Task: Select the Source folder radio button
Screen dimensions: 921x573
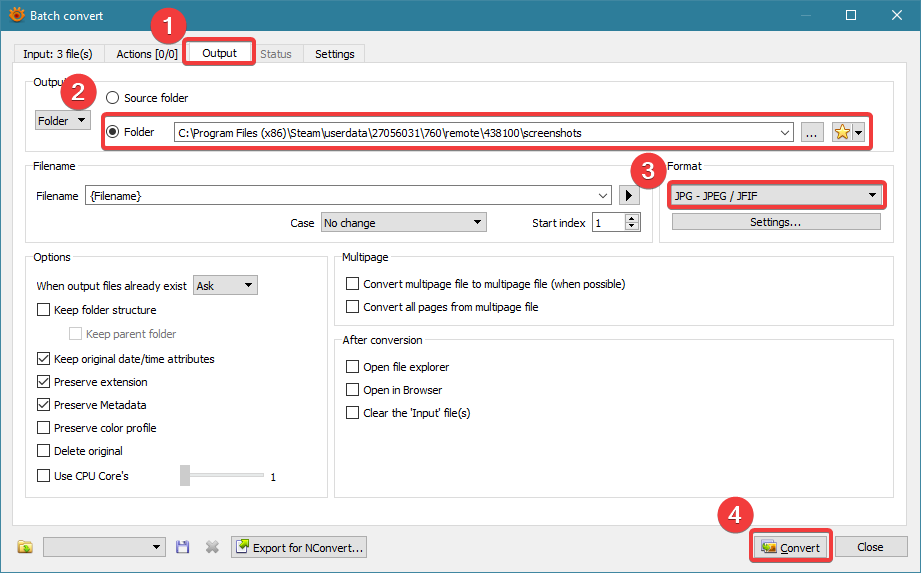Action: [x=112, y=97]
